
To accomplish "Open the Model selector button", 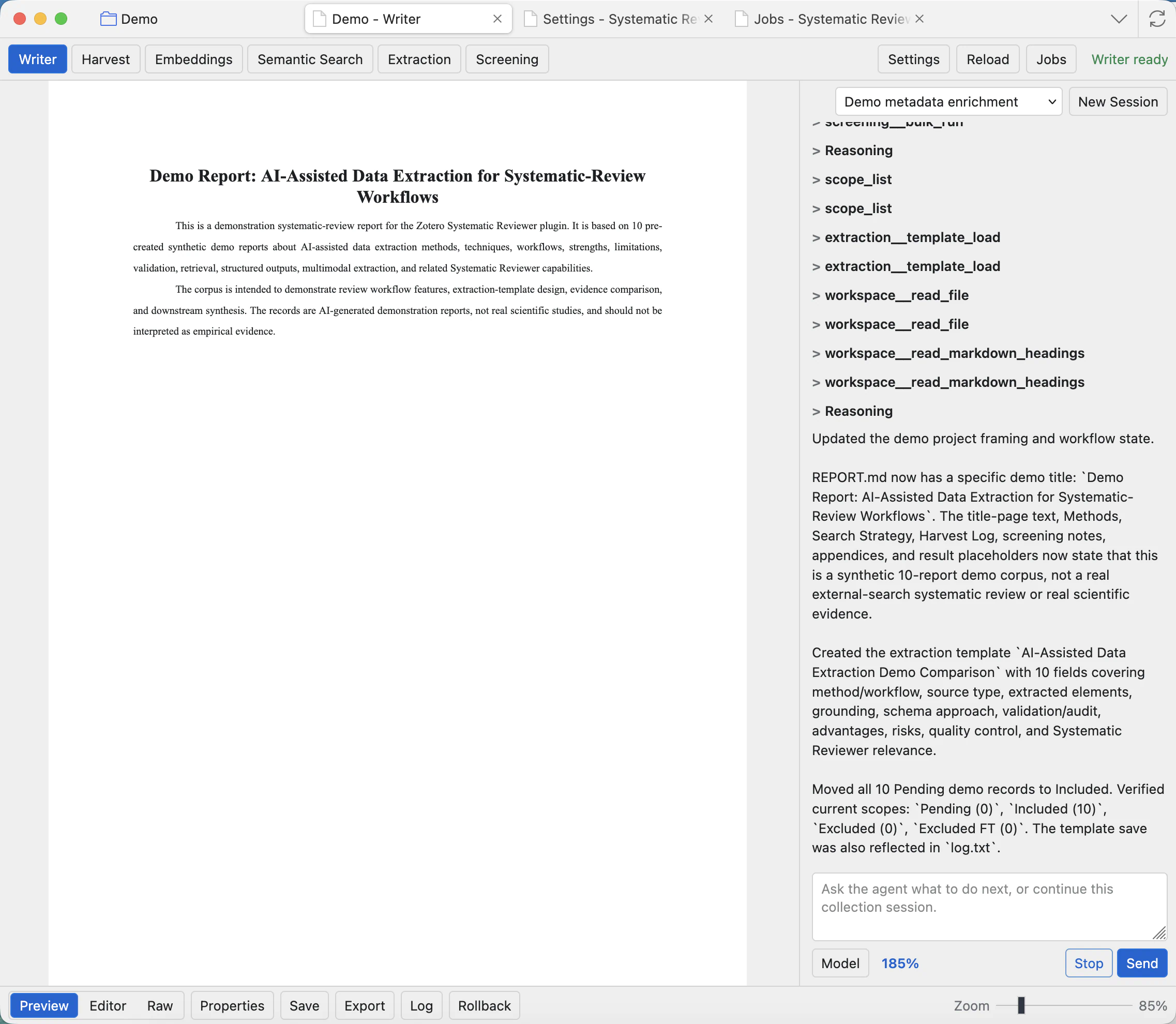I will click(x=840, y=963).
